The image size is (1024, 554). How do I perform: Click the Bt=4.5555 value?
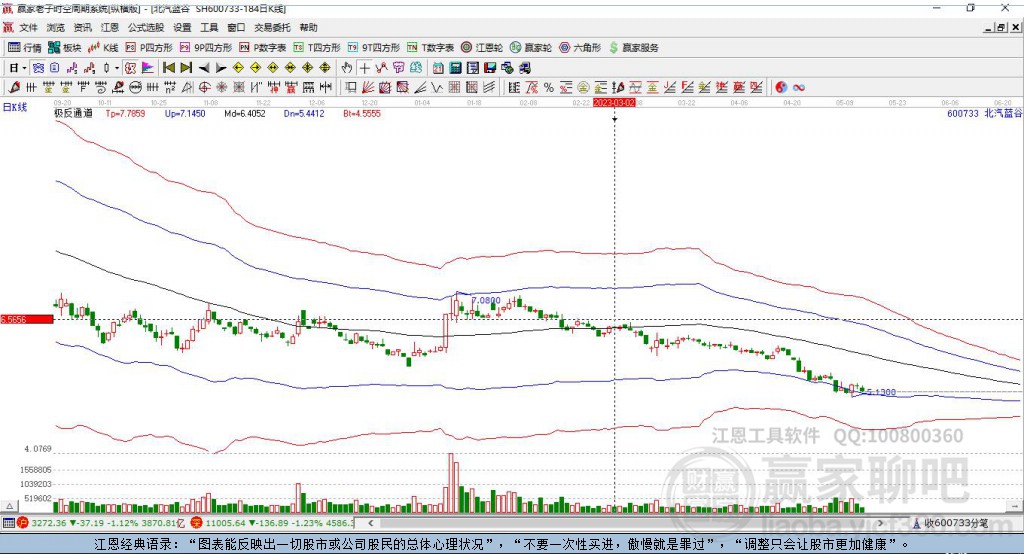[362, 113]
